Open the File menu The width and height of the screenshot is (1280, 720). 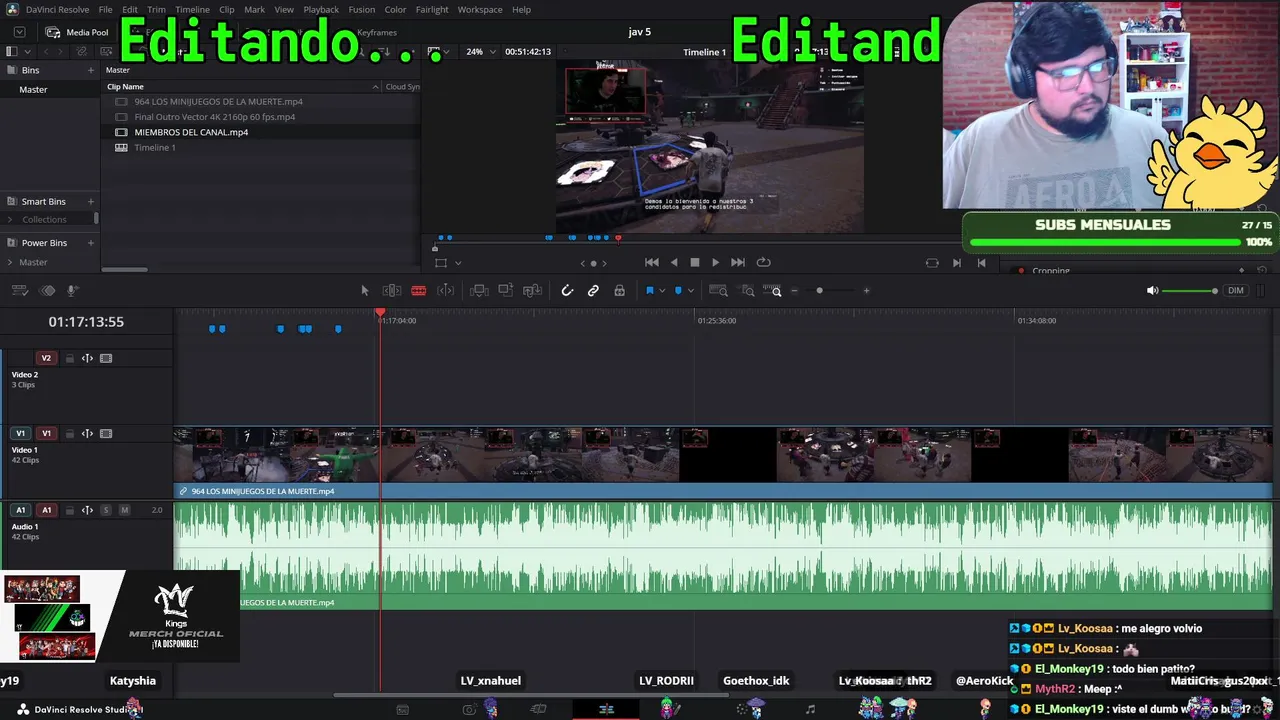[x=105, y=10]
